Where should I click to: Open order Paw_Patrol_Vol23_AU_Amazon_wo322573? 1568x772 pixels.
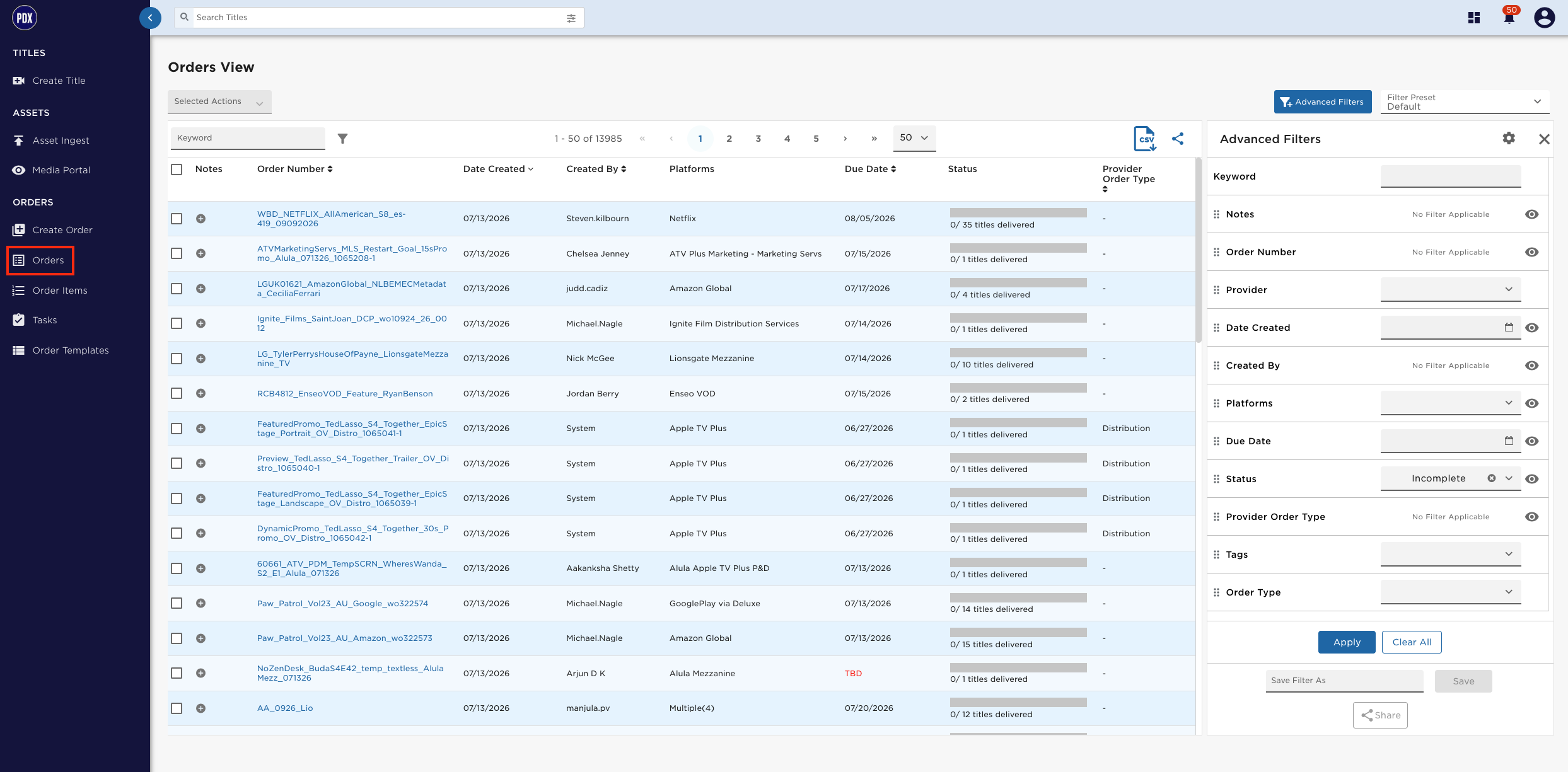(x=345, y=638)
